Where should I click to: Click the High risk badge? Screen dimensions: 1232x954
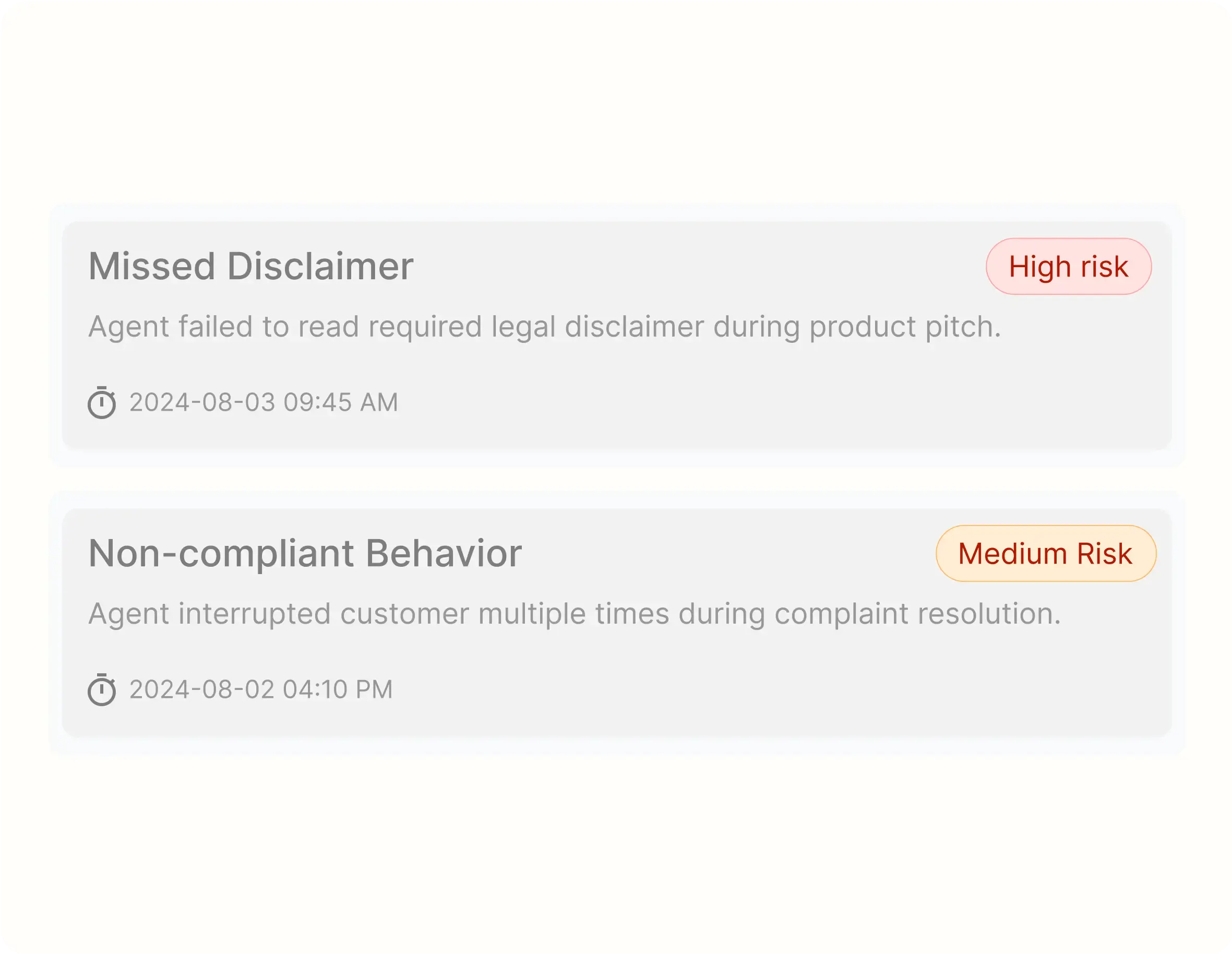[x=1068, y=266]
